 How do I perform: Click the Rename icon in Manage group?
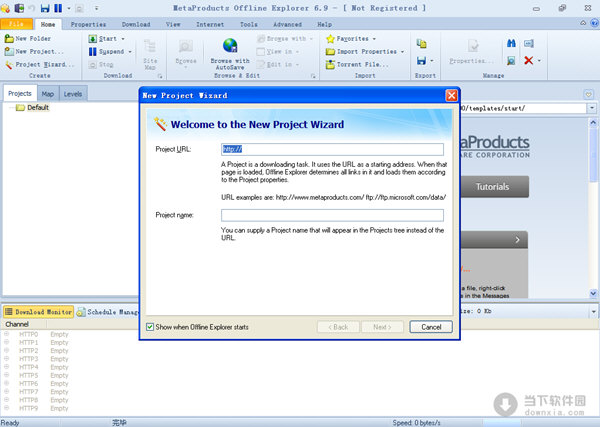click(529, 43)
